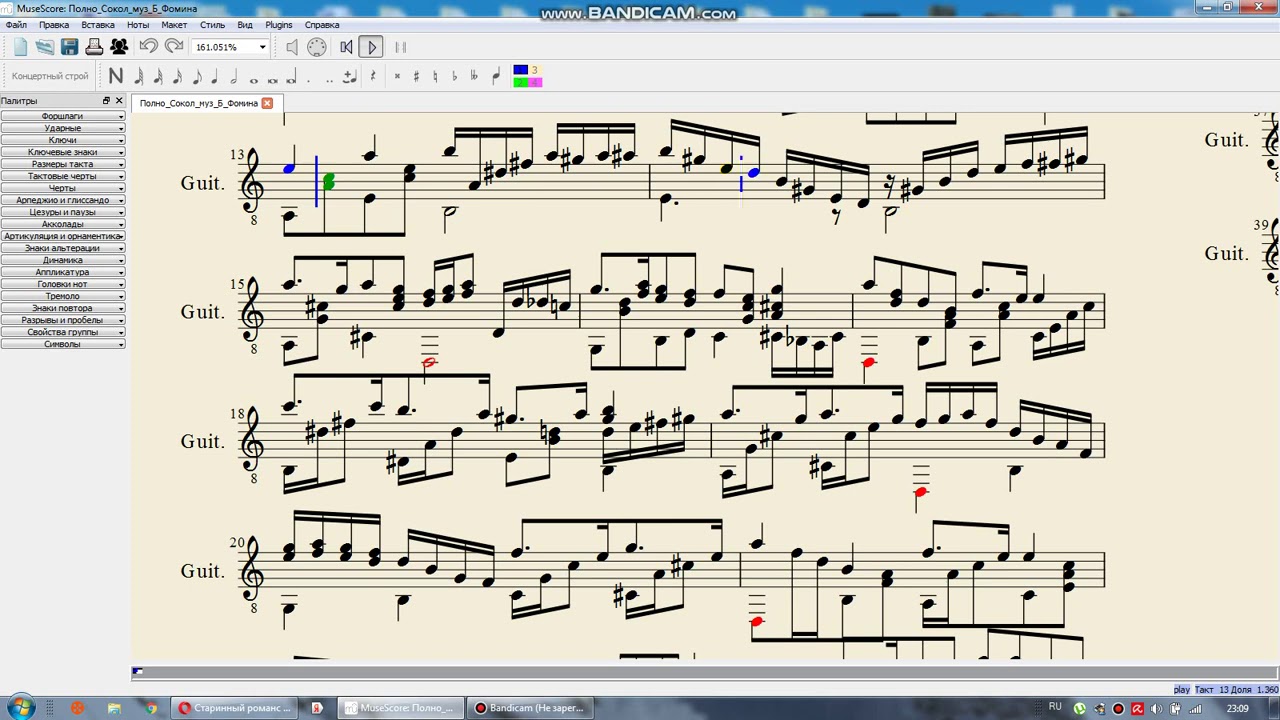
Task: Select voice 4 magenta swatch
Action: (535, 82)
